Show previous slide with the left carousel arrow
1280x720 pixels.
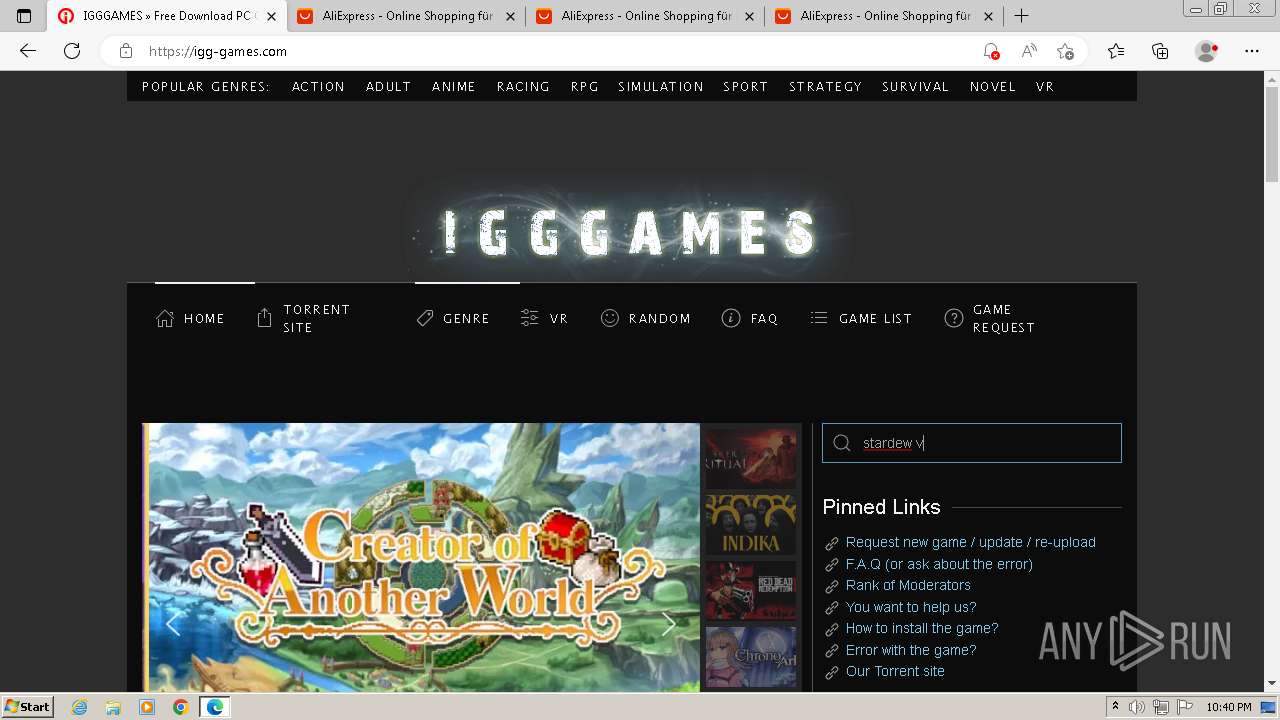[x=173, y=625]
